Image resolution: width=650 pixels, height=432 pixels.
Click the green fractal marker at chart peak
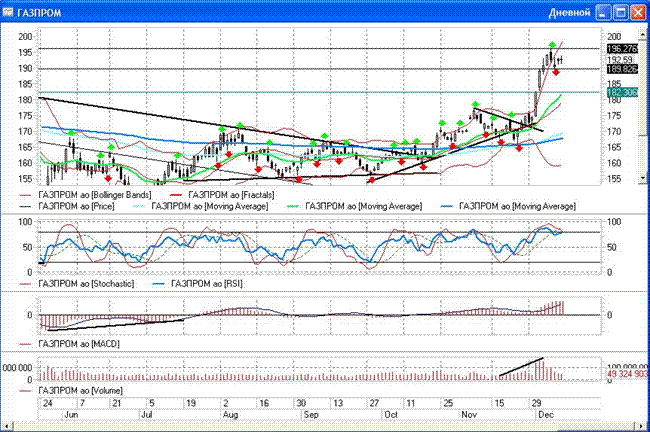(x=552, y=44)
